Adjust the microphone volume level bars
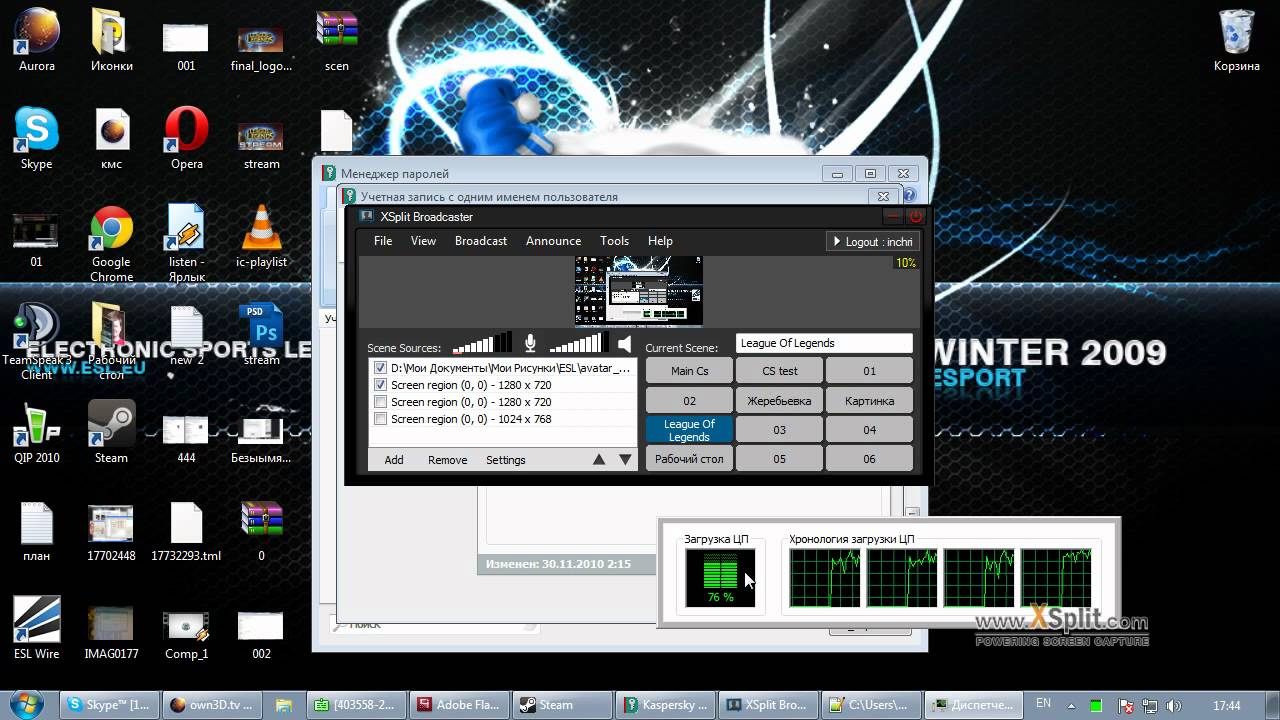 [x=482, y=343]
